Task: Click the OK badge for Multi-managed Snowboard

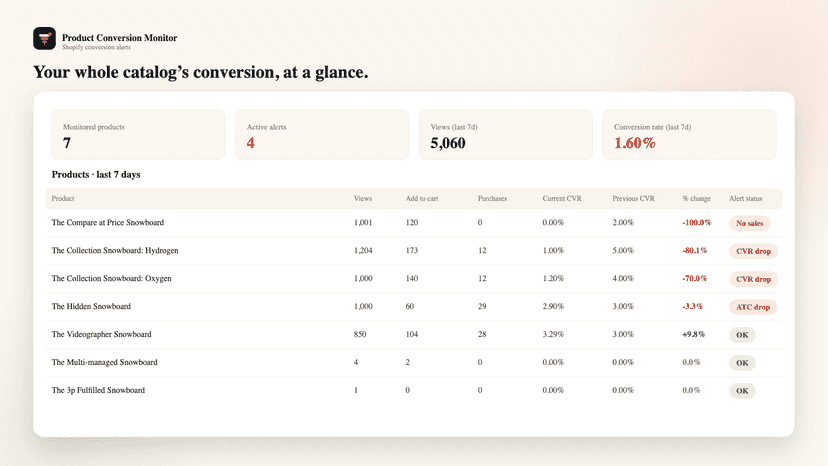Action: (742, 363)
